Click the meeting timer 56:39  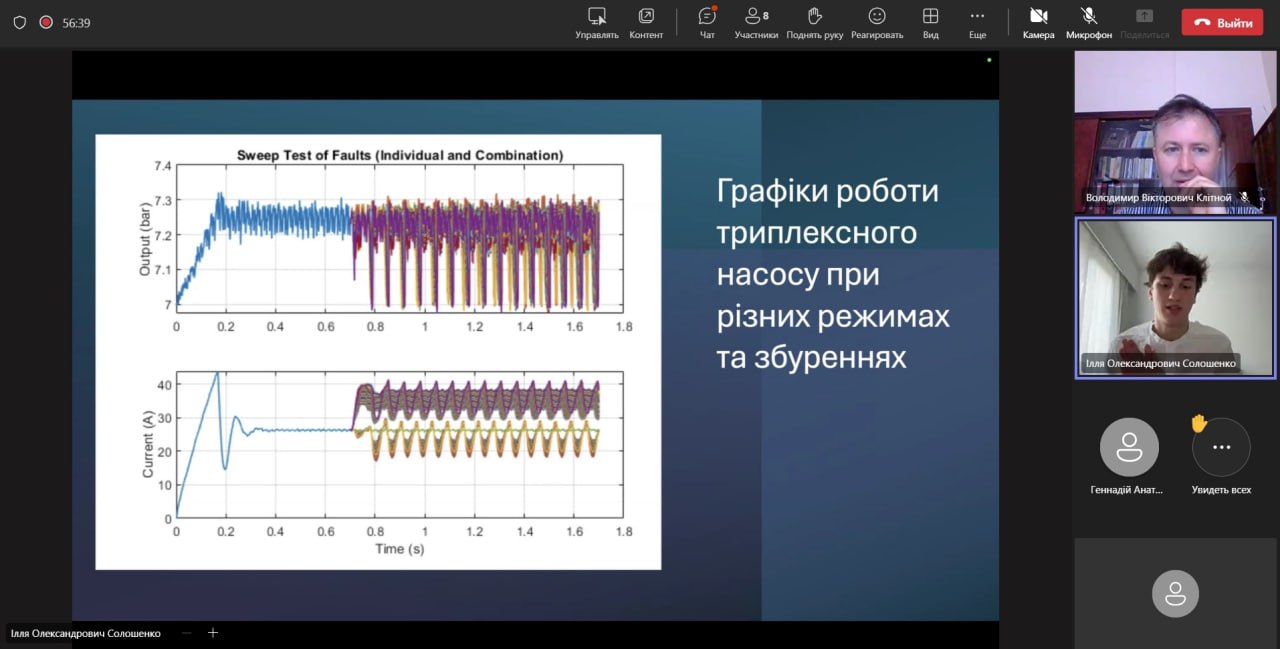tap(76, 22)
